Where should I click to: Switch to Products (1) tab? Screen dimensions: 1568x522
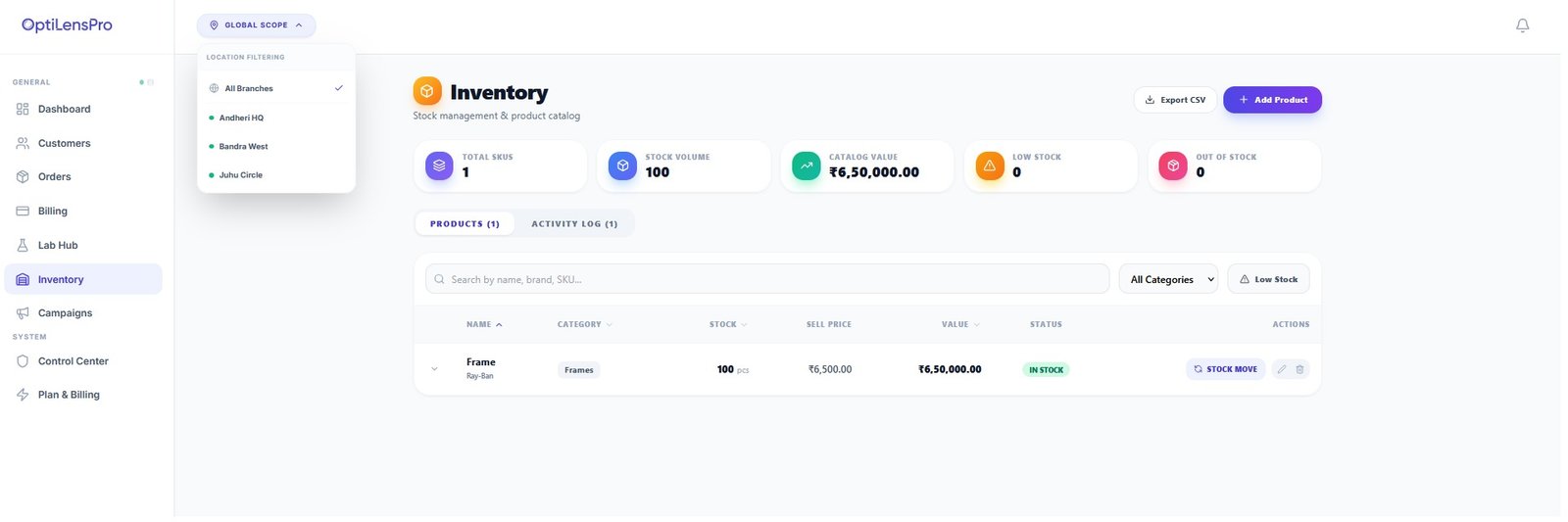pos(465,223)
